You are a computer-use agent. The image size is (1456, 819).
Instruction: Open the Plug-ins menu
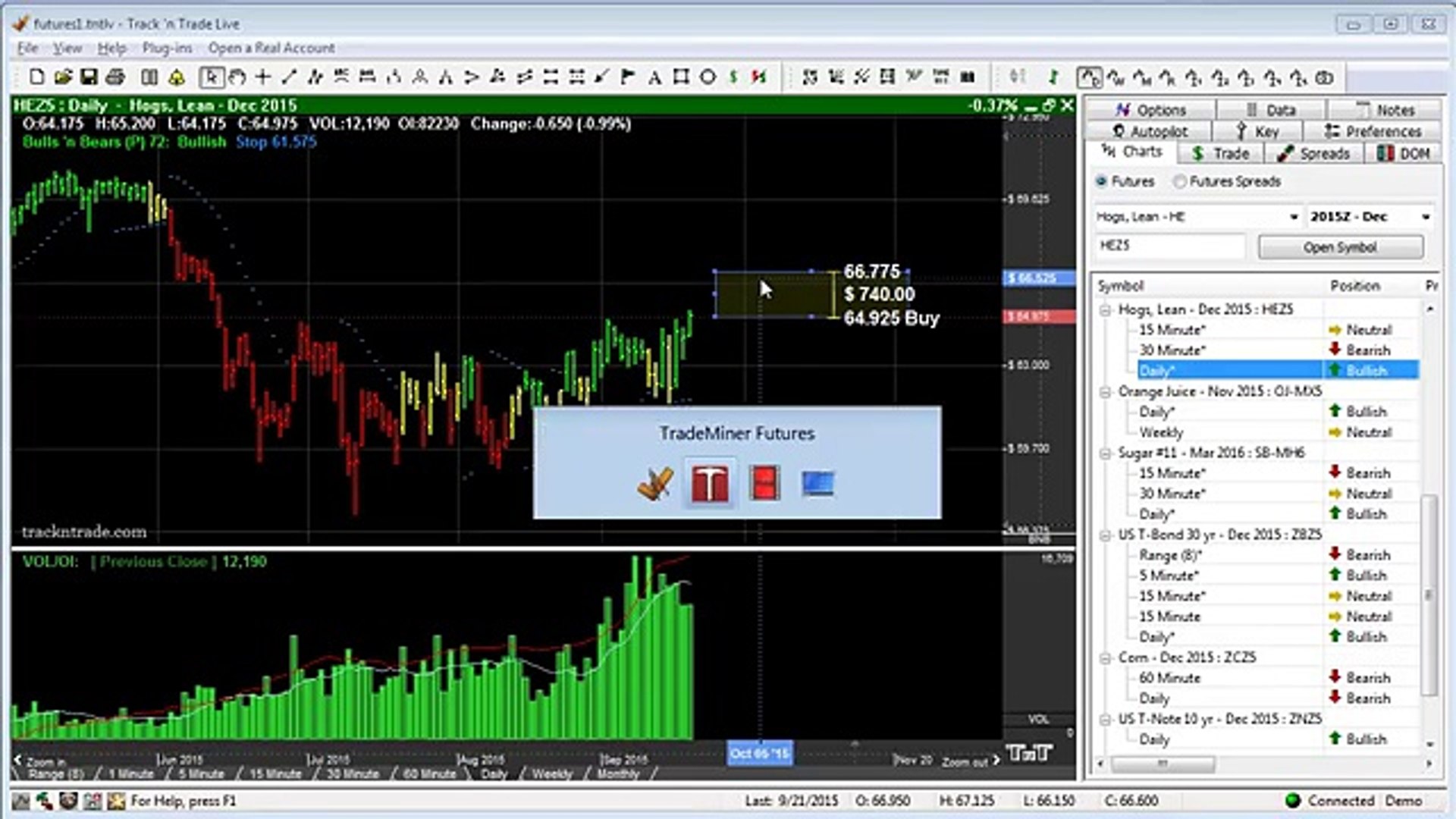(x=168, y=48)
